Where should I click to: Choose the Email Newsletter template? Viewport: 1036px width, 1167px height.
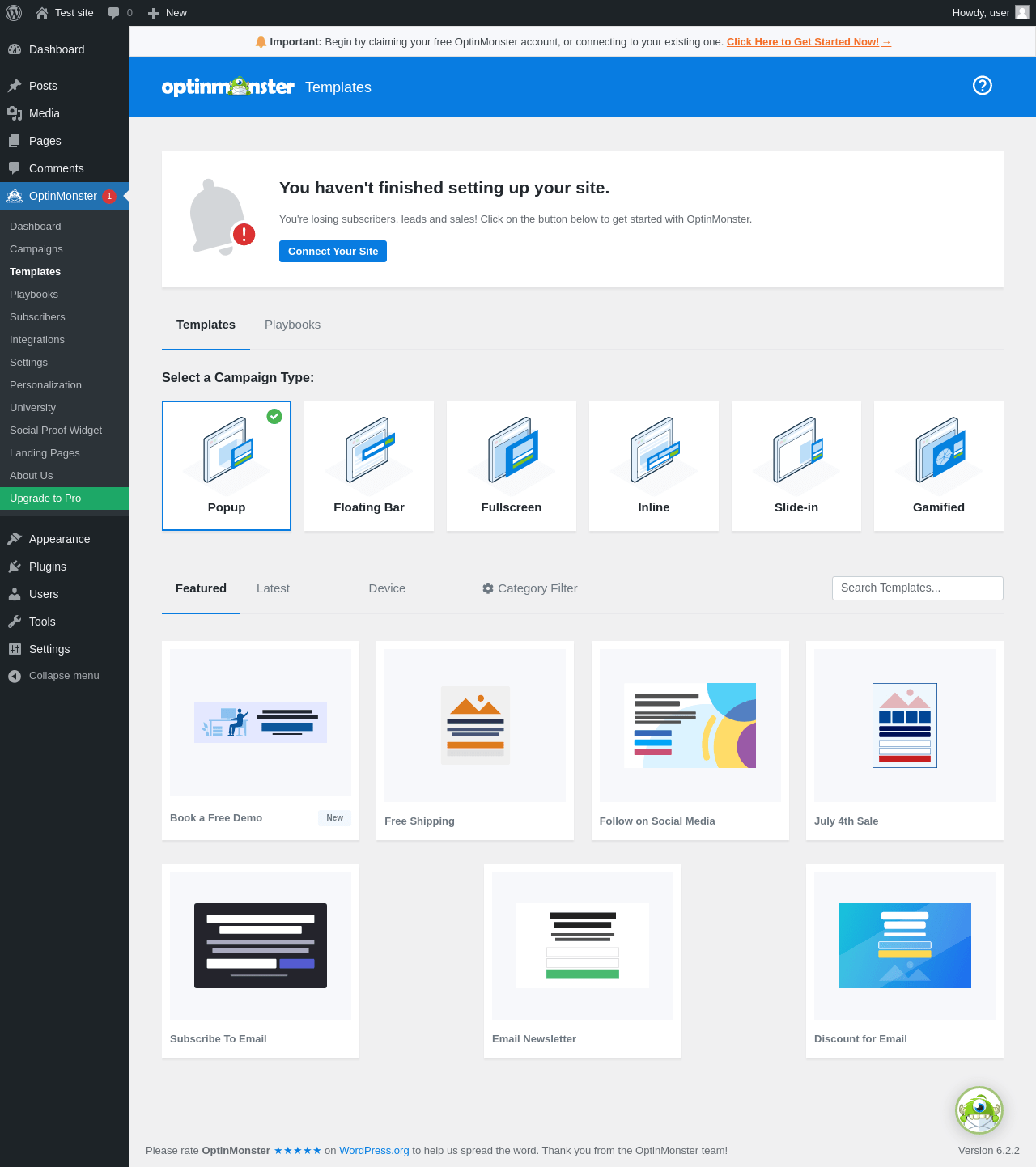[583, 961]
